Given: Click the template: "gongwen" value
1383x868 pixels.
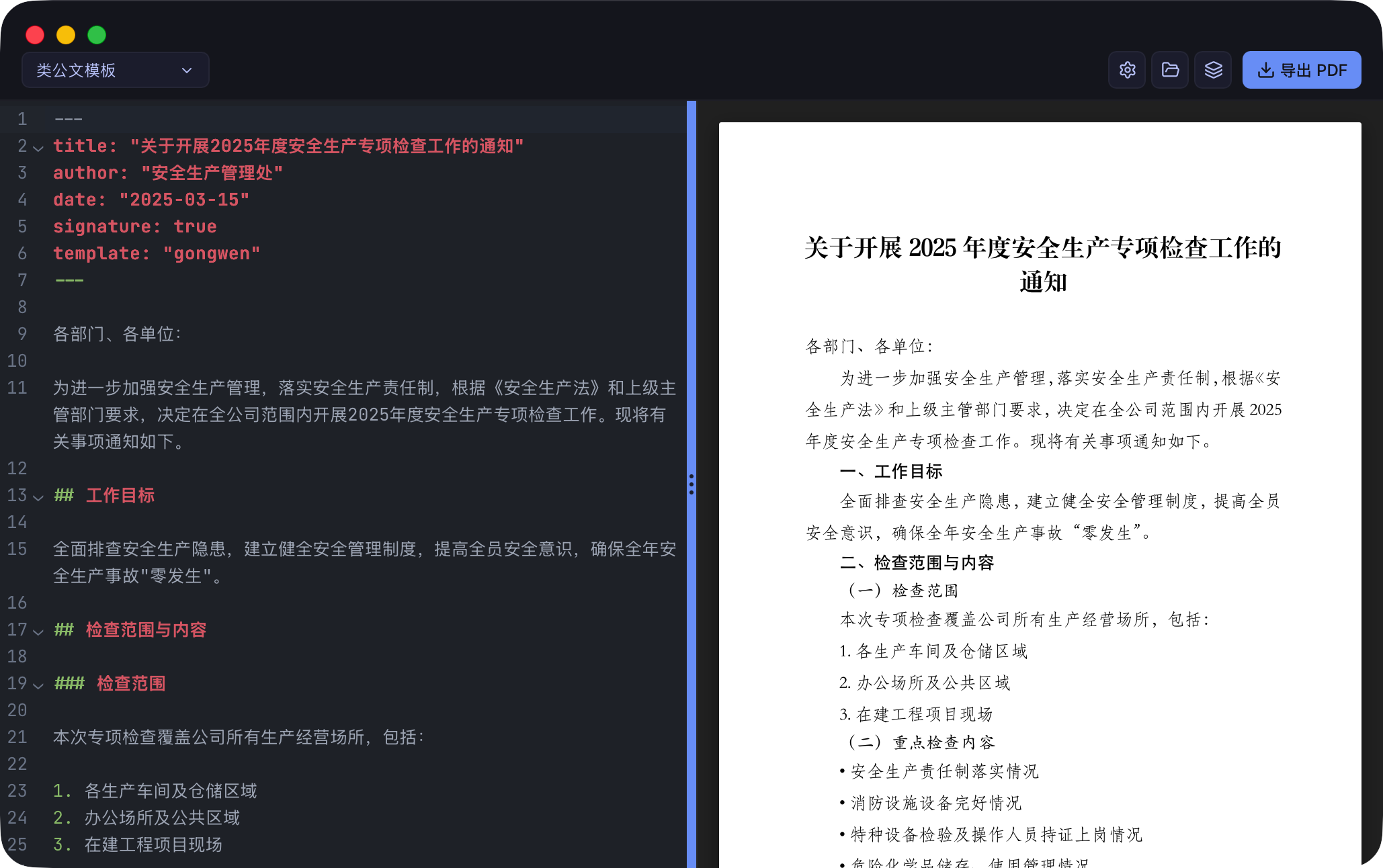Looking at the screenshot, I should 212,253.
